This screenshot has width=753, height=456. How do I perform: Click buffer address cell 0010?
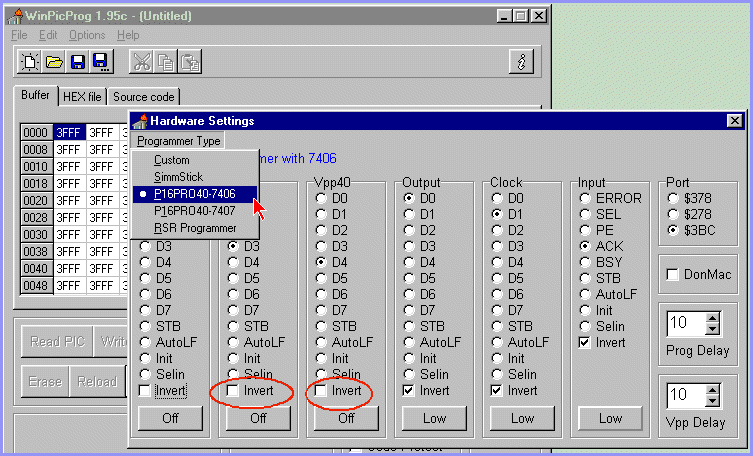[x=36, y=167]
